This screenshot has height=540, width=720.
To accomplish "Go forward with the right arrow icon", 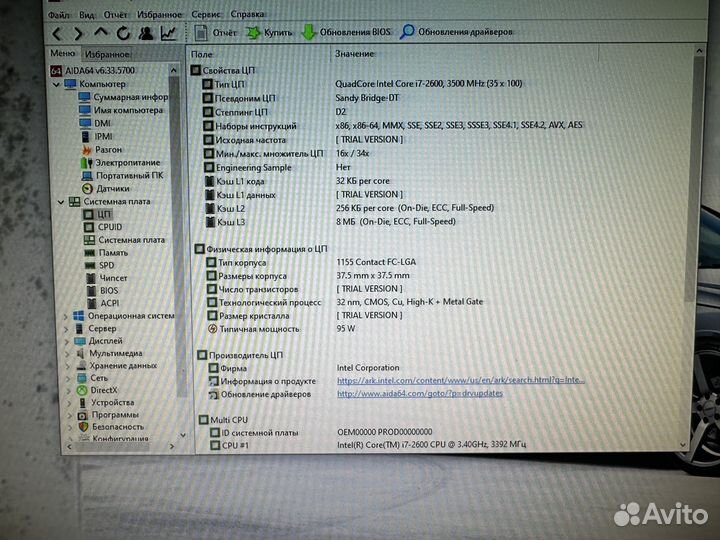I will (x=79, y=34).
